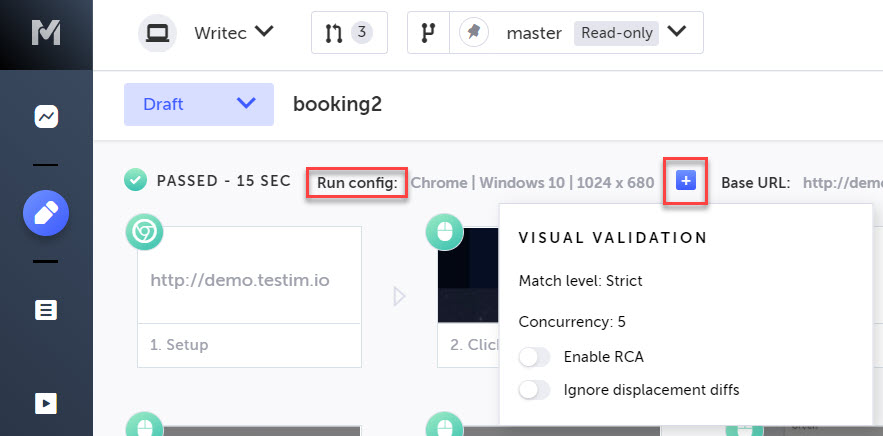Enable the RCA toggle
The width and height of the screenshot is (883, 436).
[535, 357]
